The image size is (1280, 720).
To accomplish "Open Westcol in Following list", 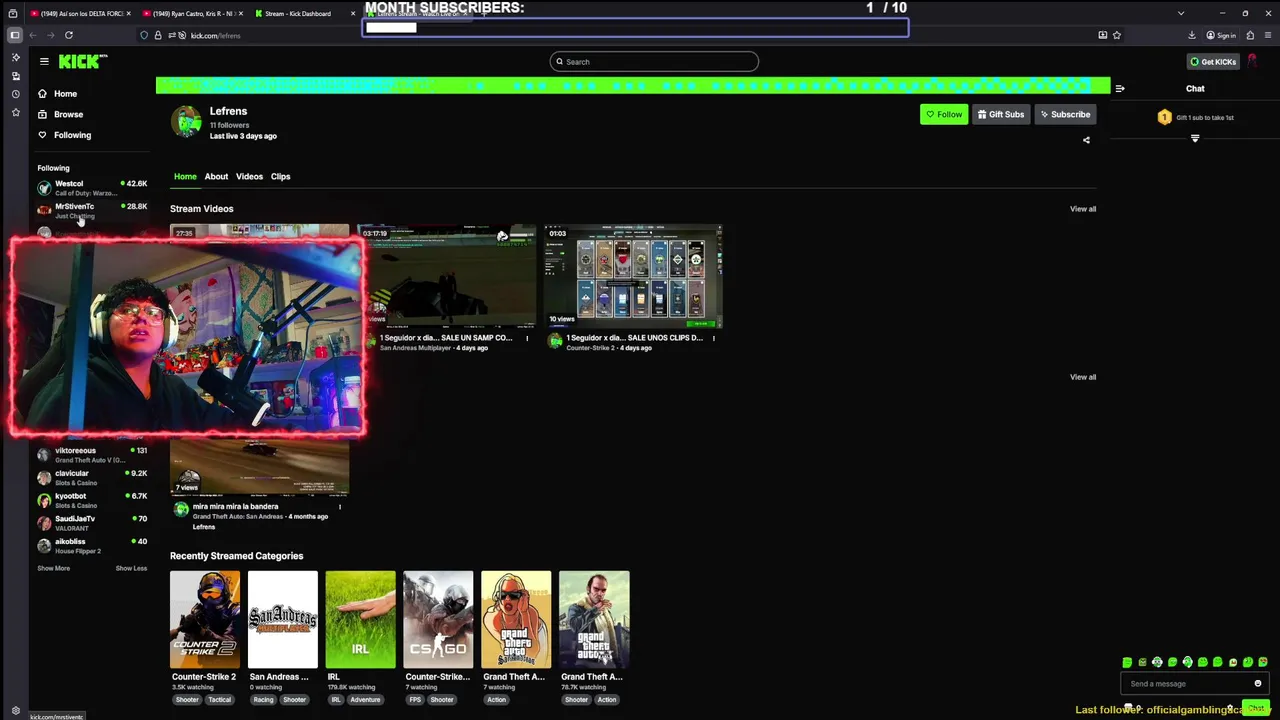I will pos(92,188).
